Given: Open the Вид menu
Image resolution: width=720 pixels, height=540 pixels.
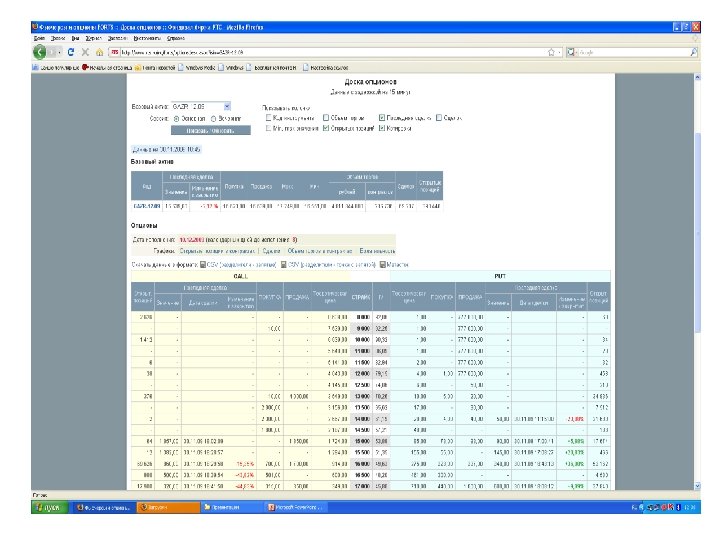Looking at the screenshot, I should point(76,38).
